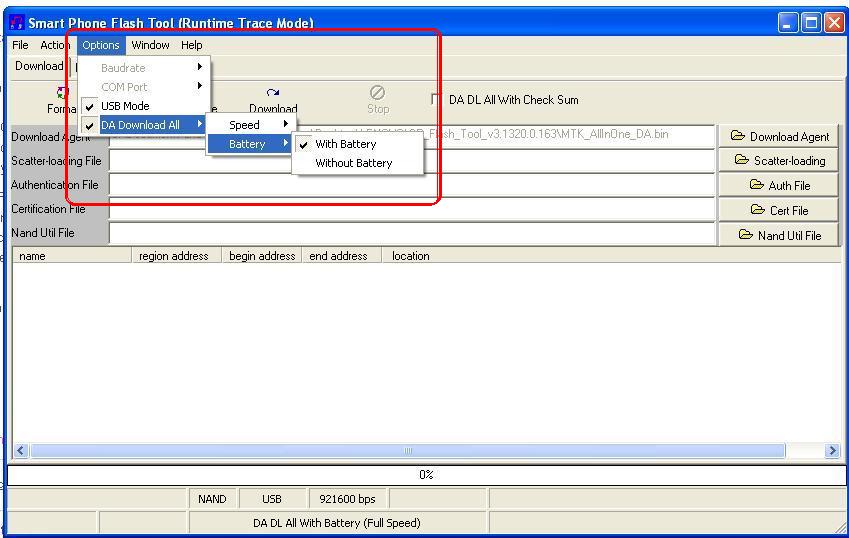
Task: Open the File menu
Action: [20, 45]
